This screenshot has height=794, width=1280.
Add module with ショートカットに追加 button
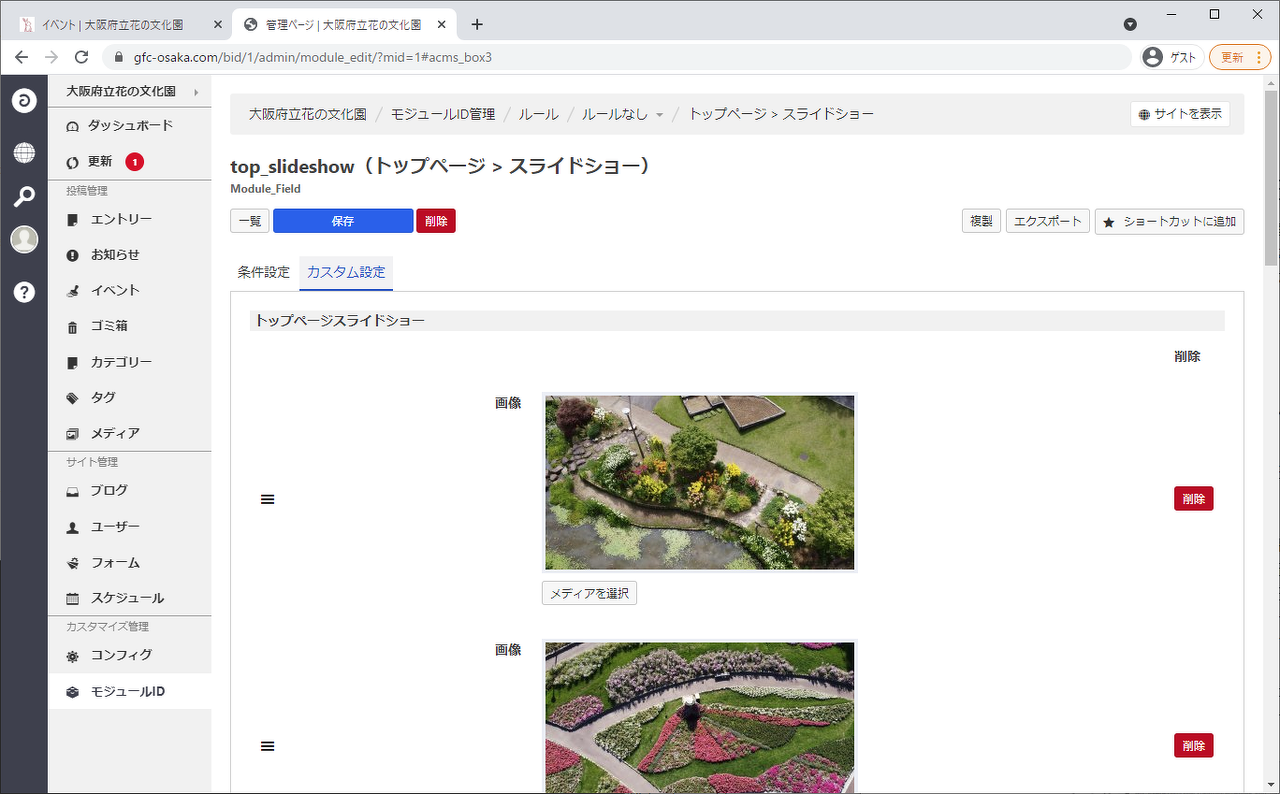pos(1169,222)
